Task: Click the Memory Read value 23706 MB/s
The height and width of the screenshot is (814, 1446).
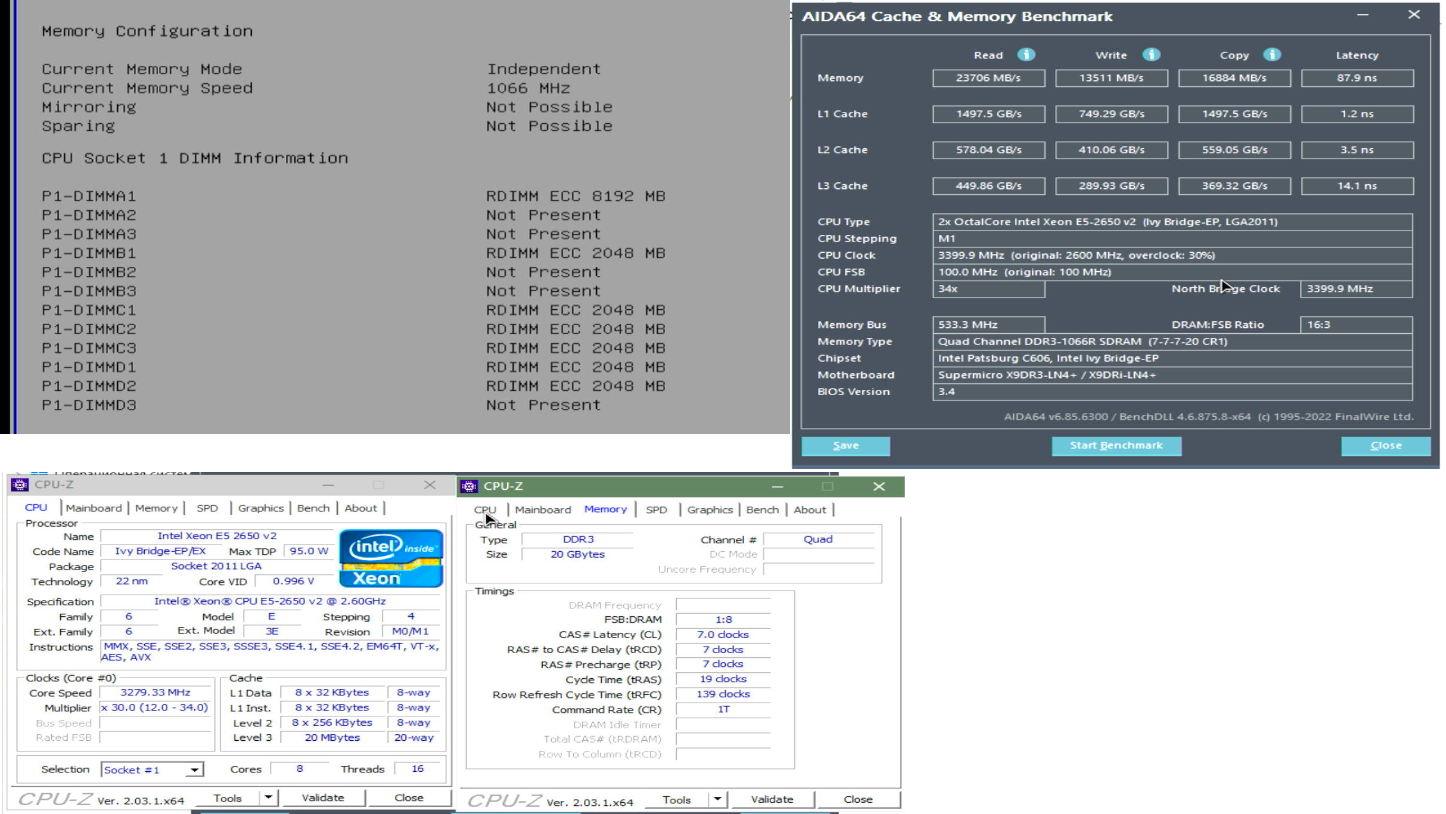Action: [989, 78]
